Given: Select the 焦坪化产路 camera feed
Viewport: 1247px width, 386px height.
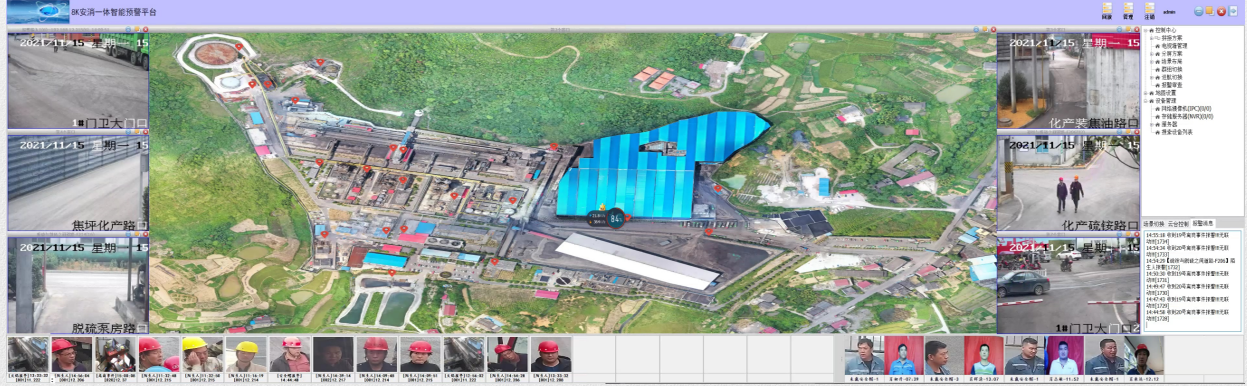Looking at the screenshot, I should (x=78, y=183).
